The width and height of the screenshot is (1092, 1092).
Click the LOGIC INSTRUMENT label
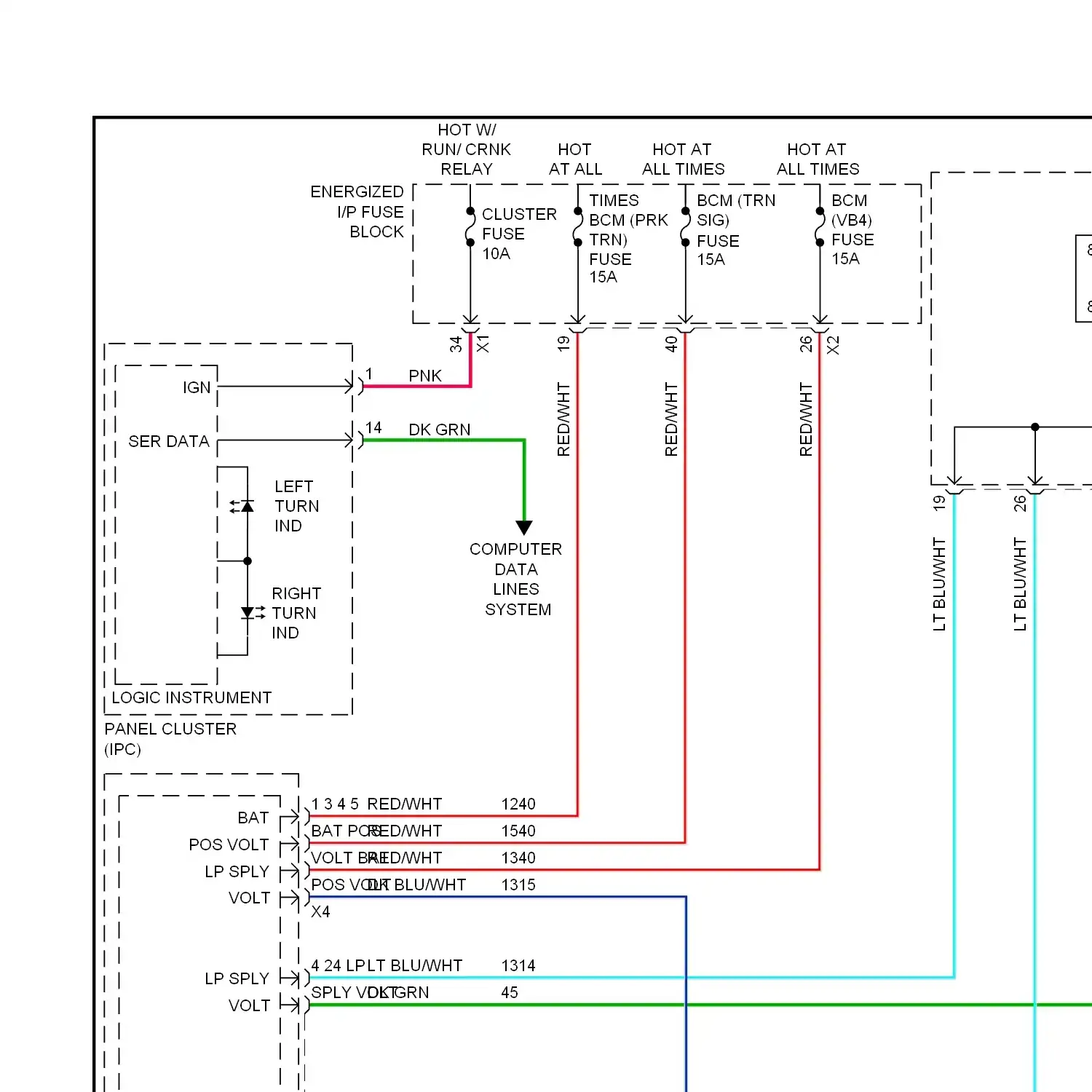point(191,697)
